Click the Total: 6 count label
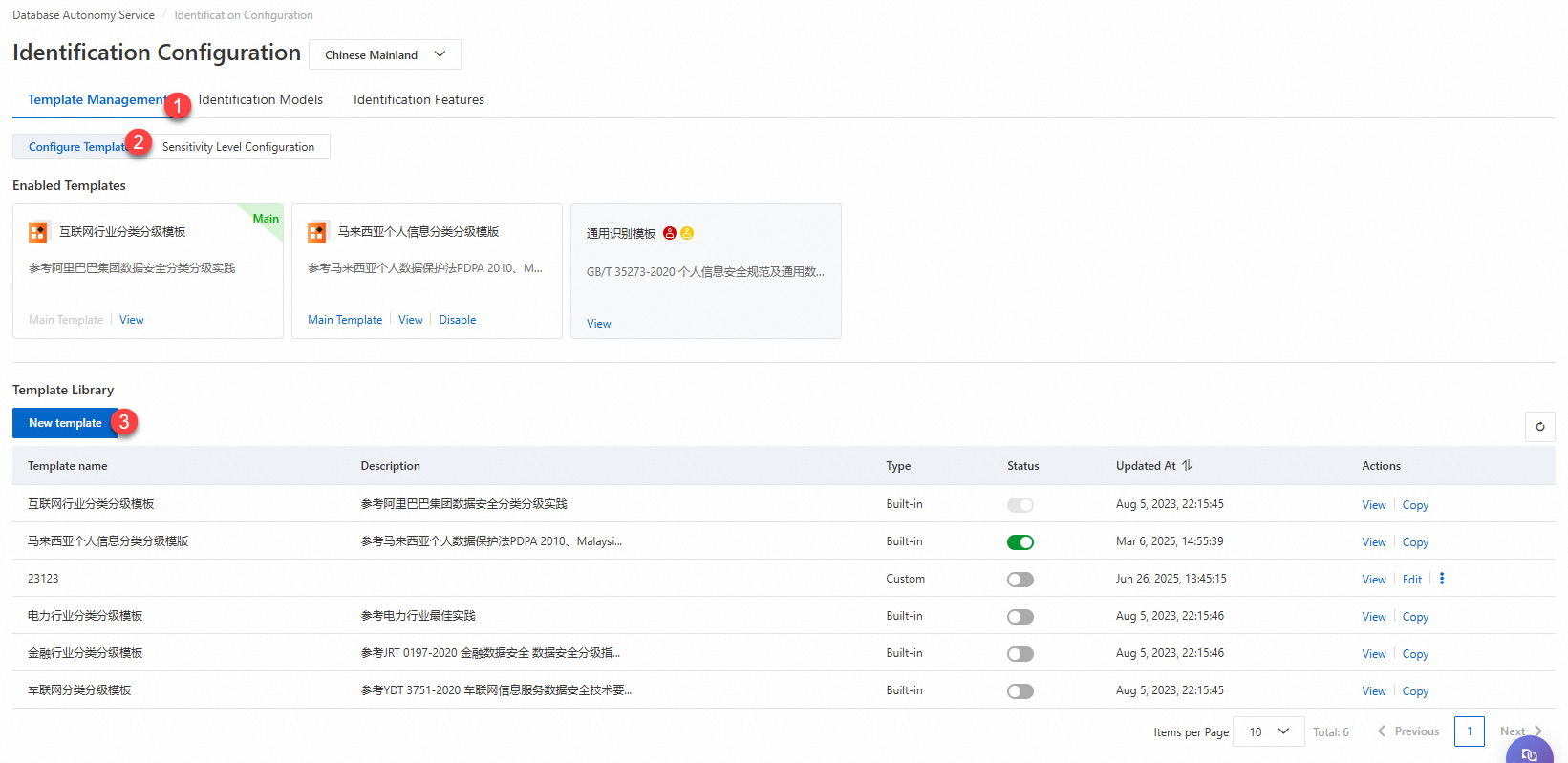 [x=1331, y=732]
